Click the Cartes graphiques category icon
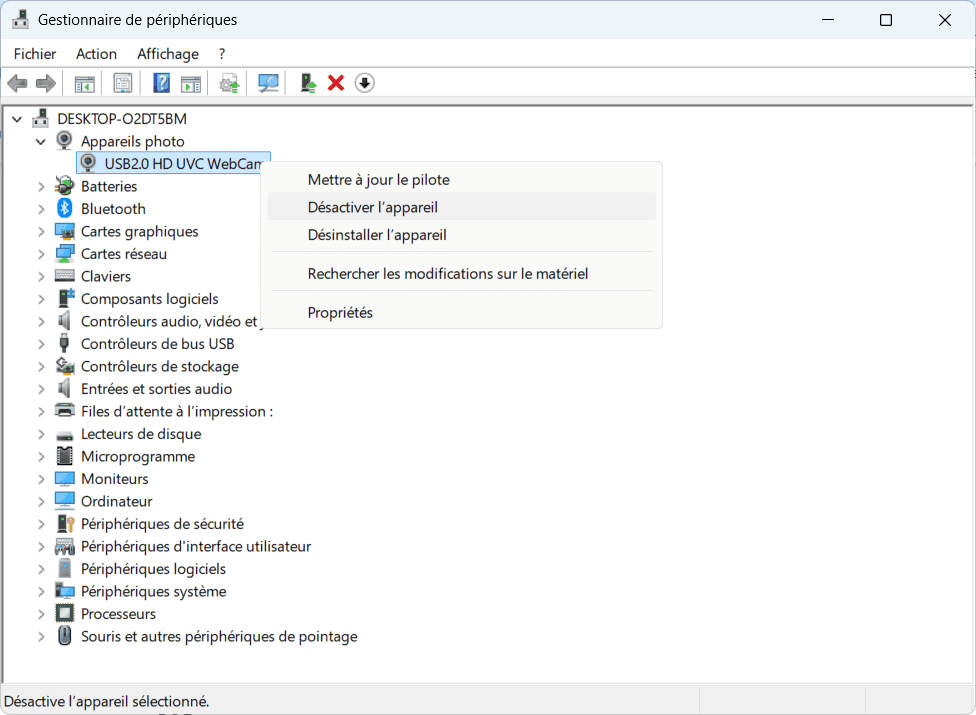This screenshot has height=715, width=976. coord(65,231)
